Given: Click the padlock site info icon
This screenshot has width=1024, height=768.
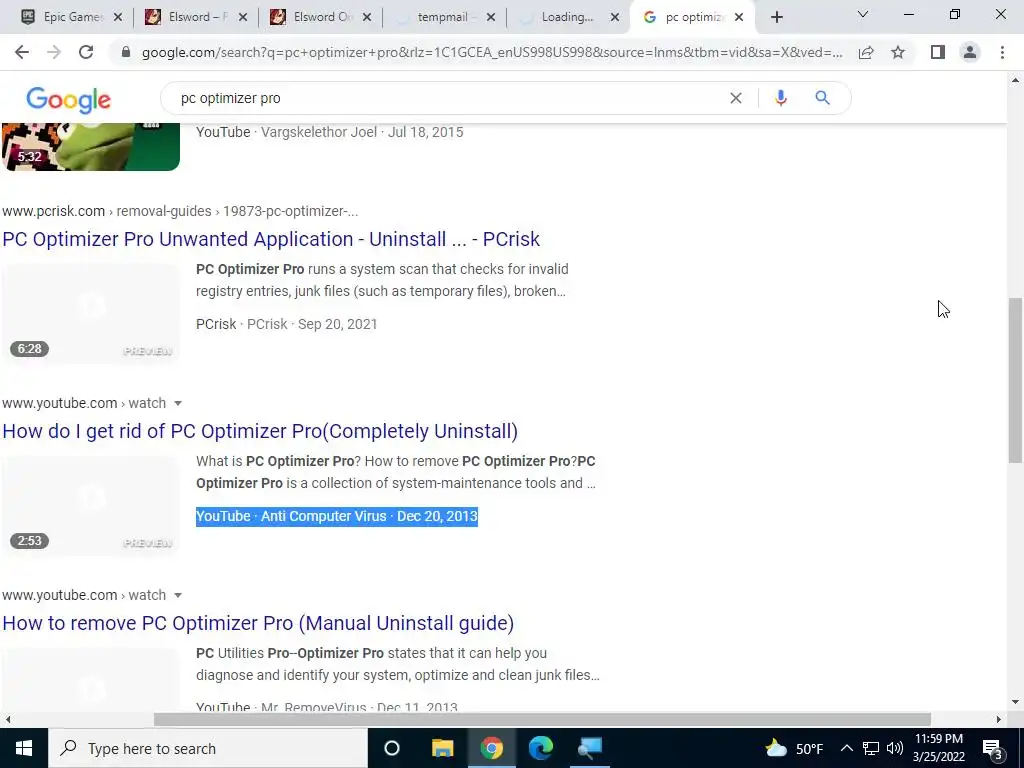Looking at the screenshot, I should (x=126, y=52).
